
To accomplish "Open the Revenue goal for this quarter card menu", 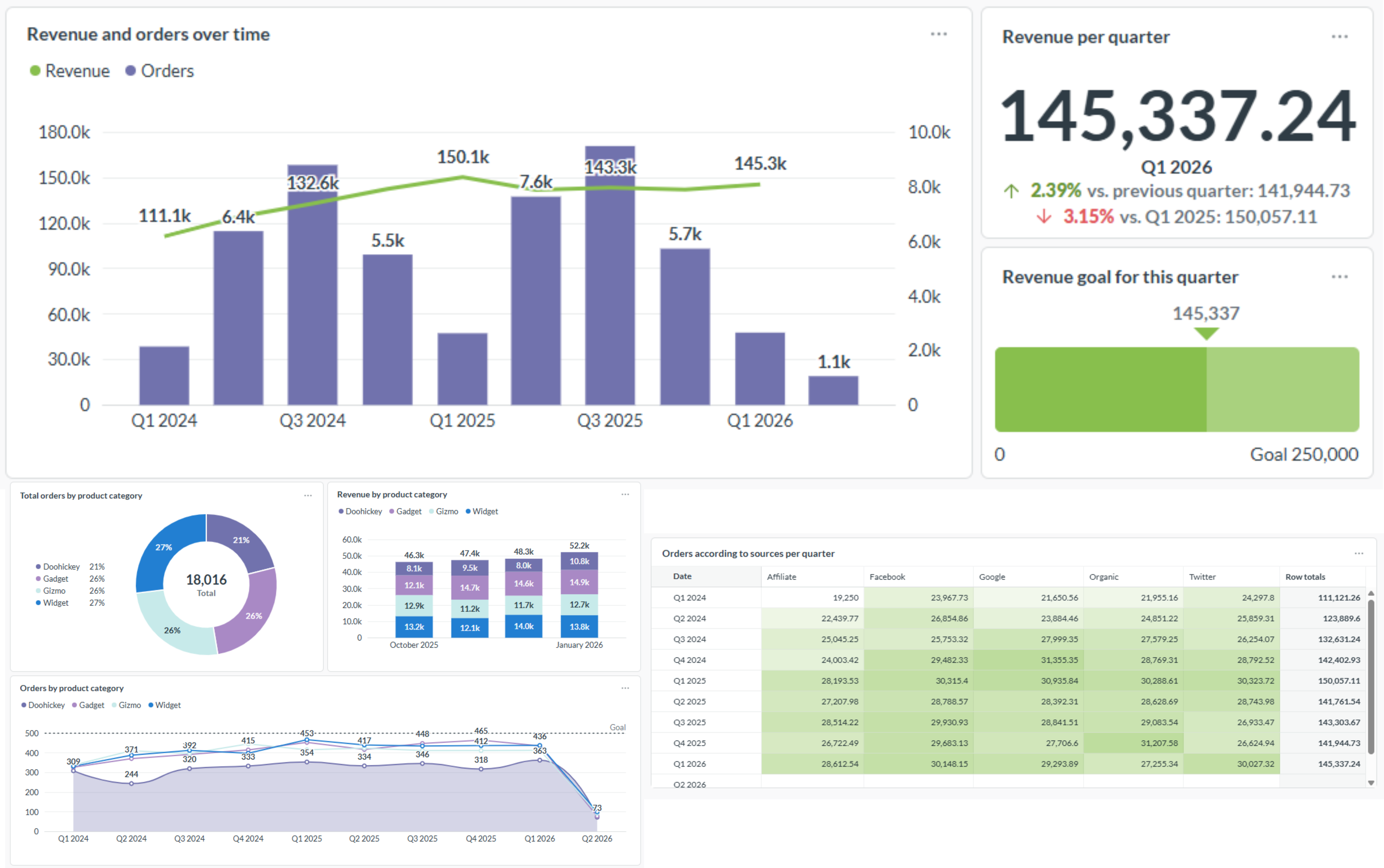I will click(1339, 277).
